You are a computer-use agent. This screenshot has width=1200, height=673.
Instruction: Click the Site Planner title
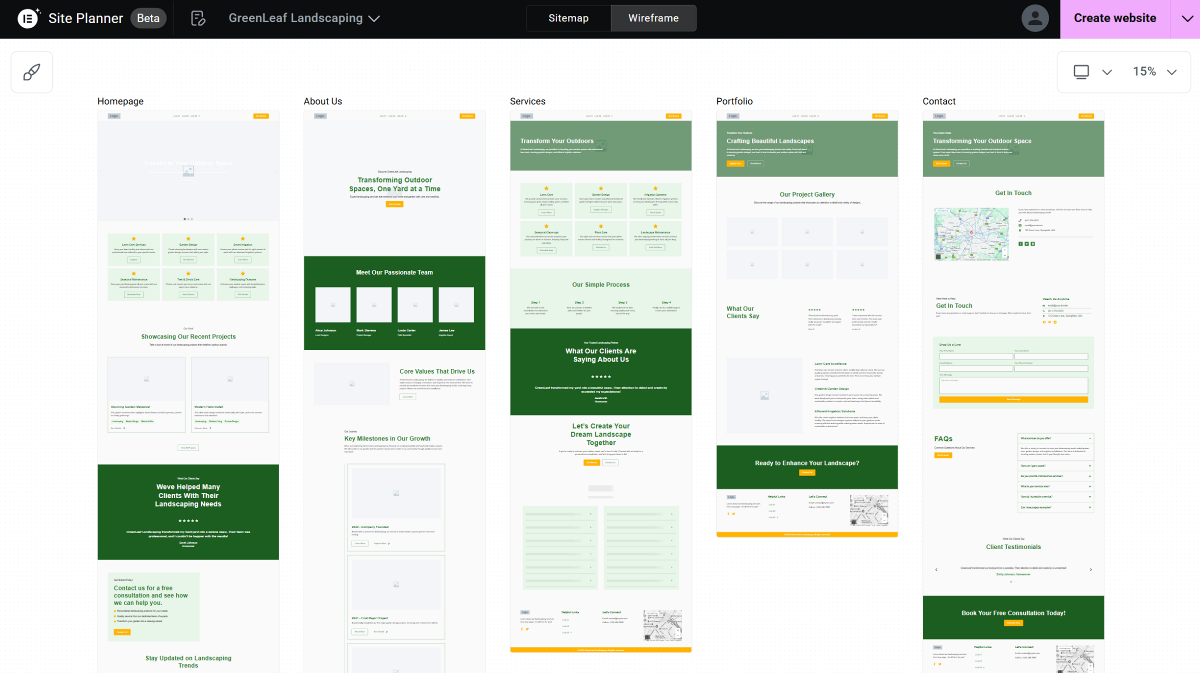pos(86,18)
